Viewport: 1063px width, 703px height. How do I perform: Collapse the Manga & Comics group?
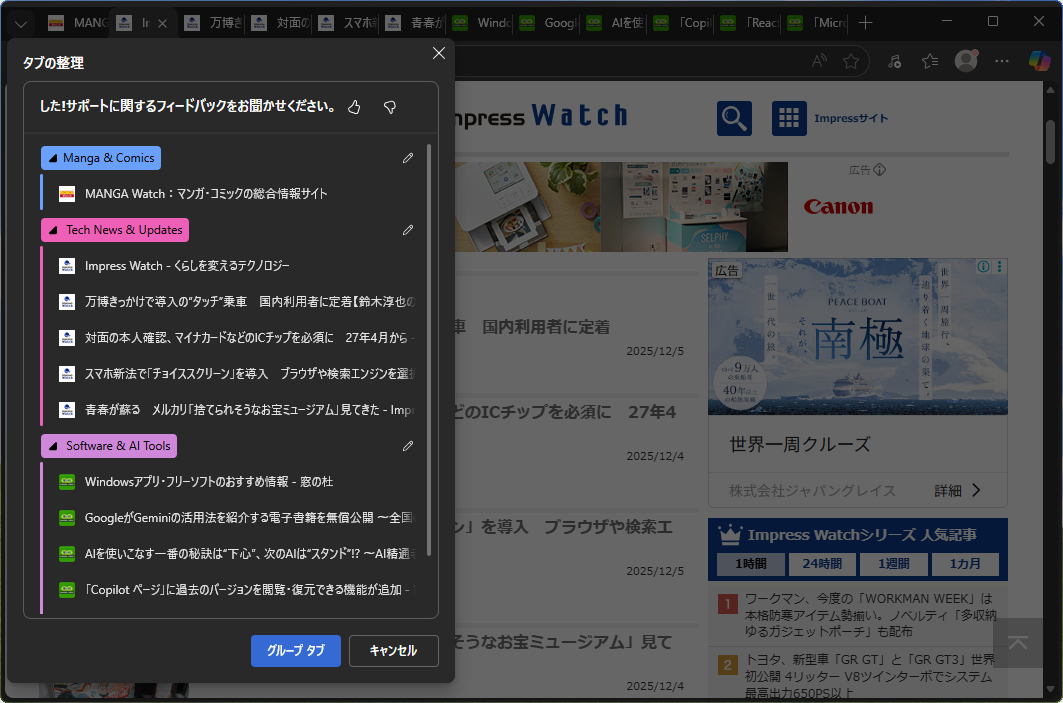pyautogui.click(x=53, y=157)
